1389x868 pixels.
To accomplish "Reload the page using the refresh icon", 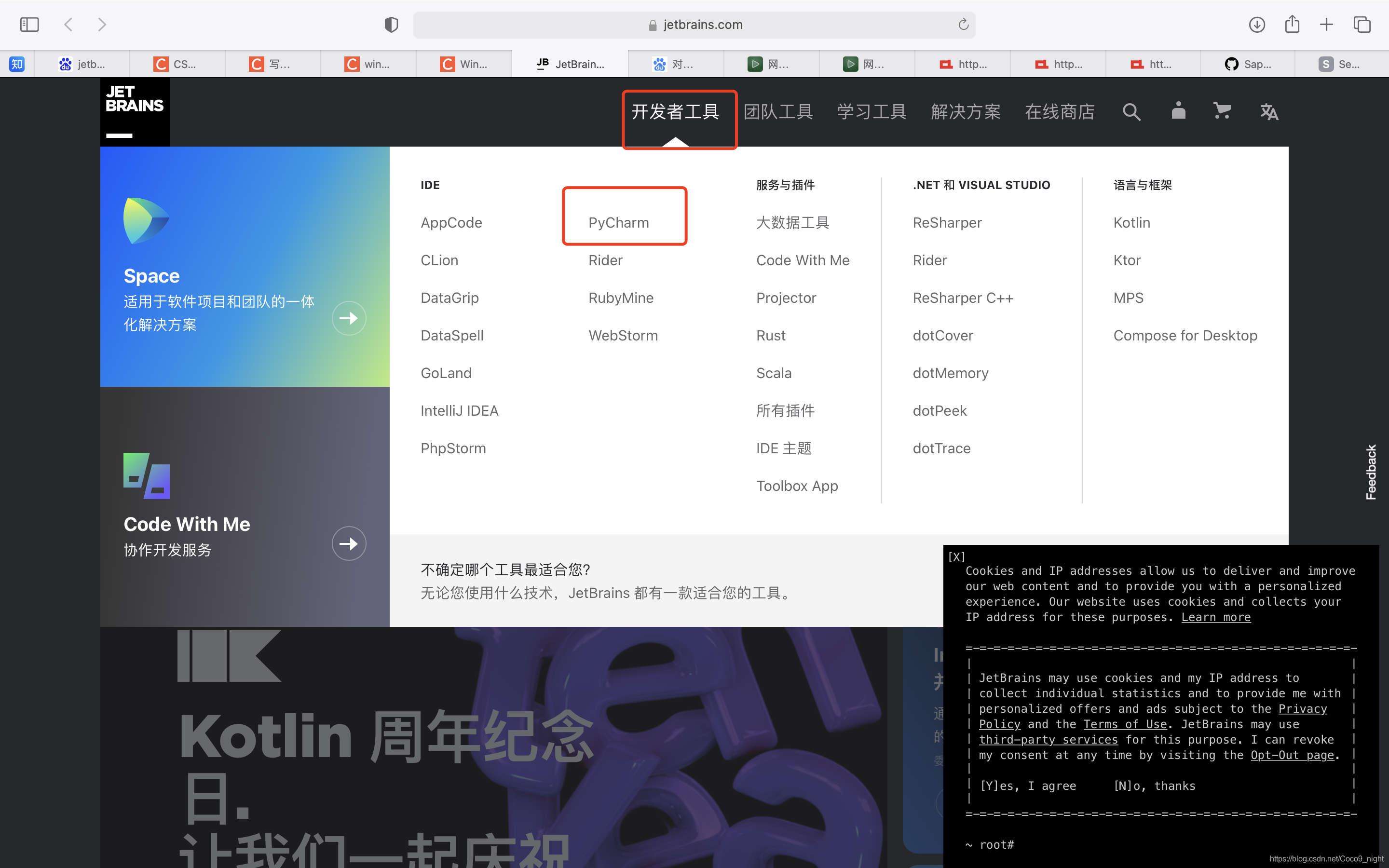I will coord(963,24).
